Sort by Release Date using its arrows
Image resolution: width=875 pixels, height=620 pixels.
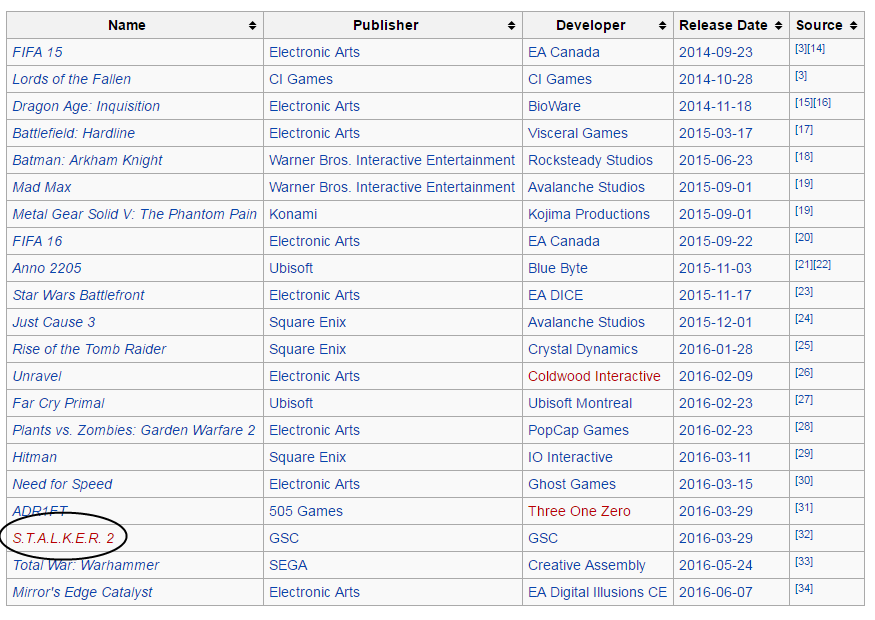(778, 26)
